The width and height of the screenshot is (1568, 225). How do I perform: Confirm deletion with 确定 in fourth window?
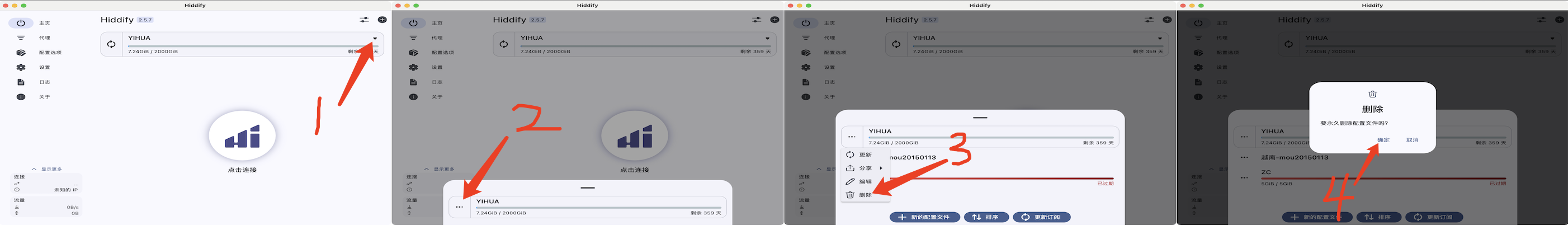1383,140
